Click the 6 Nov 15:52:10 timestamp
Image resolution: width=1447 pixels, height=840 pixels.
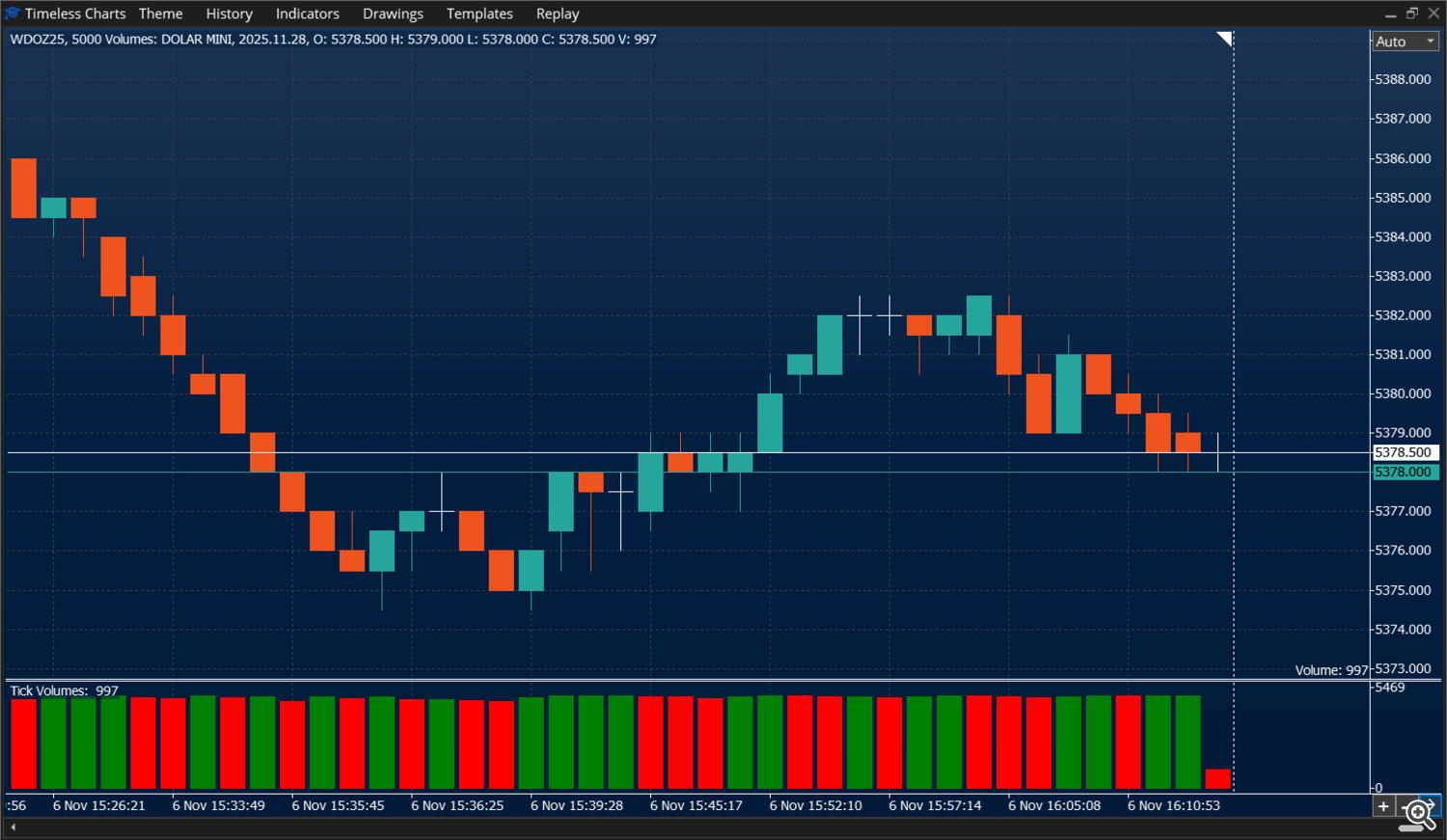(815, 805)
